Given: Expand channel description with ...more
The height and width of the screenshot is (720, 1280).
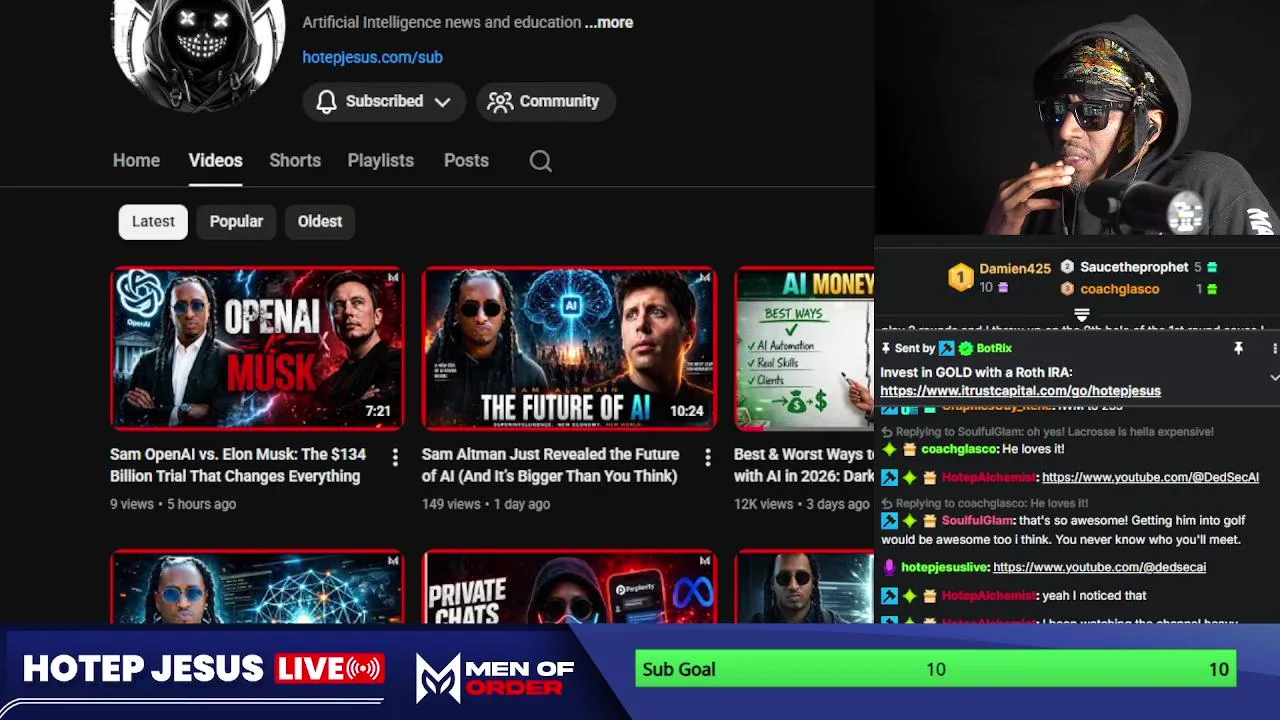Looking at the screenshot, I should point(608,22).
